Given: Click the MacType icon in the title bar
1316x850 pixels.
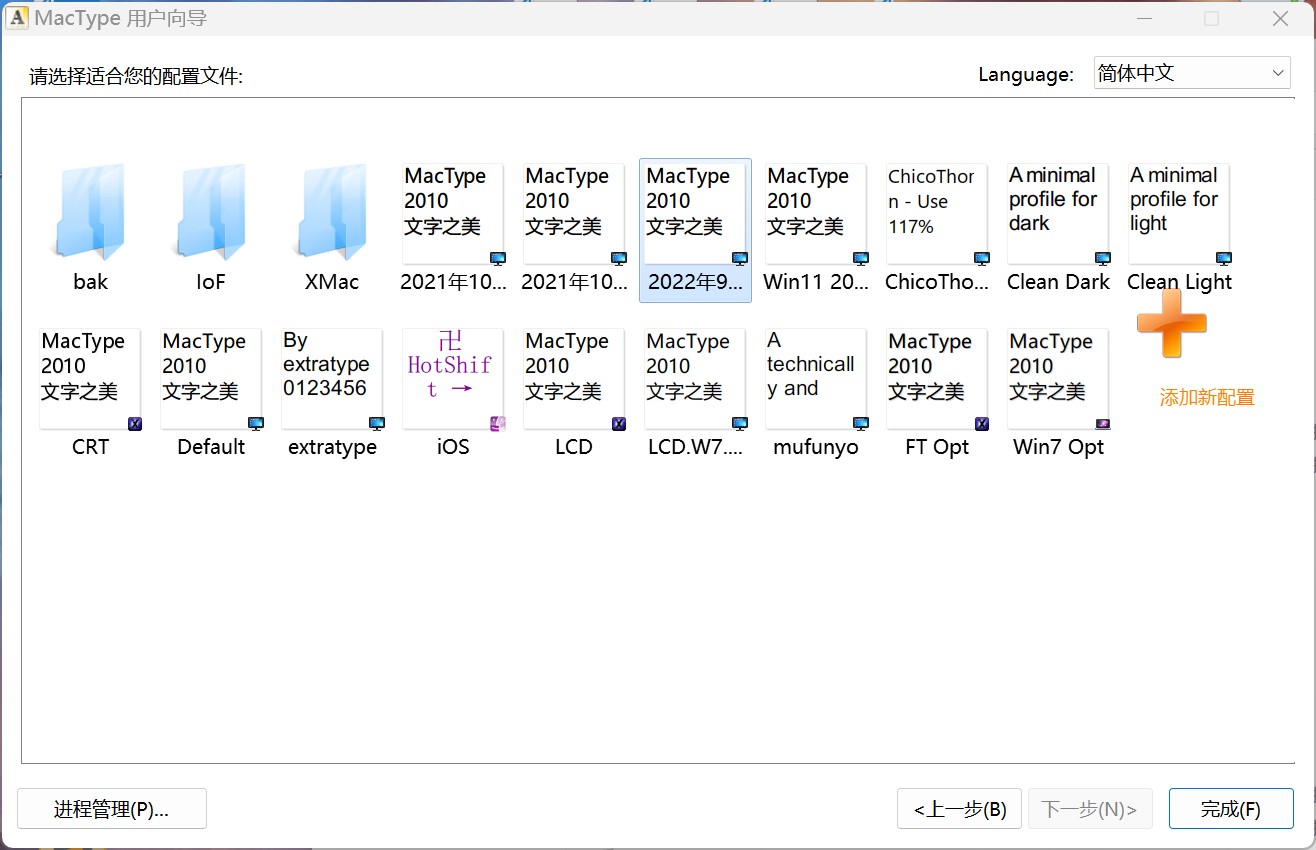Looking at the screenshot, I should (x=17, y=18).
